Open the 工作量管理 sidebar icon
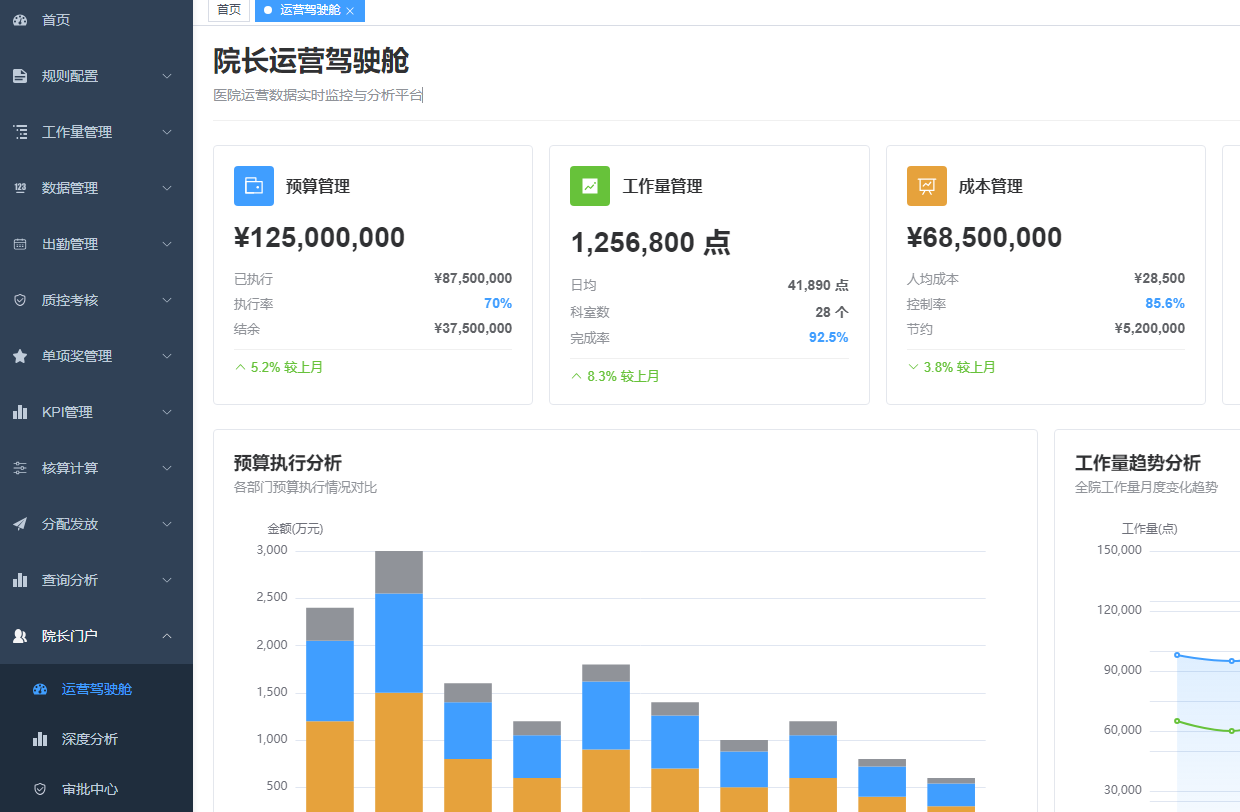This screenshot has height=812, width=1240. coord(21,131)
